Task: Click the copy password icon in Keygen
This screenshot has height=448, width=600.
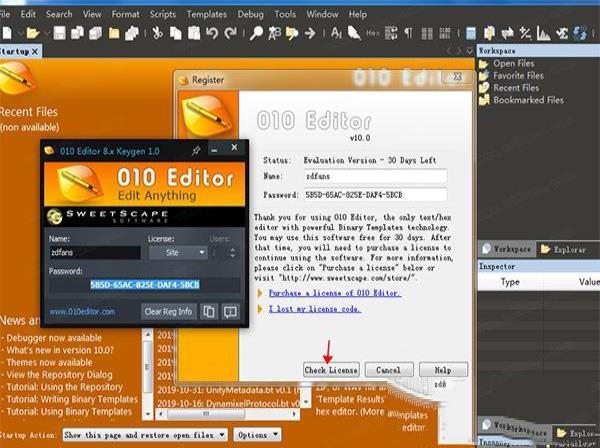Action: pyautogui.click(x=209, y=311)
